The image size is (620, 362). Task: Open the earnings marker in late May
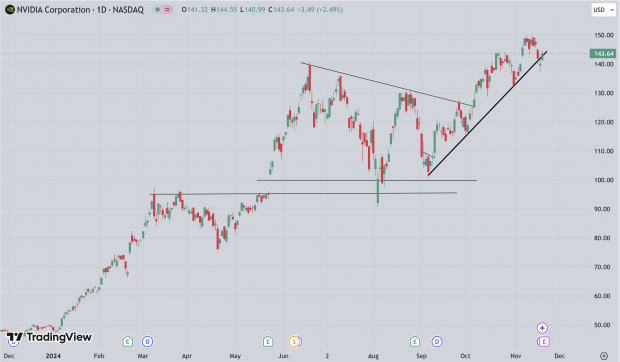(x=268, y=341)
